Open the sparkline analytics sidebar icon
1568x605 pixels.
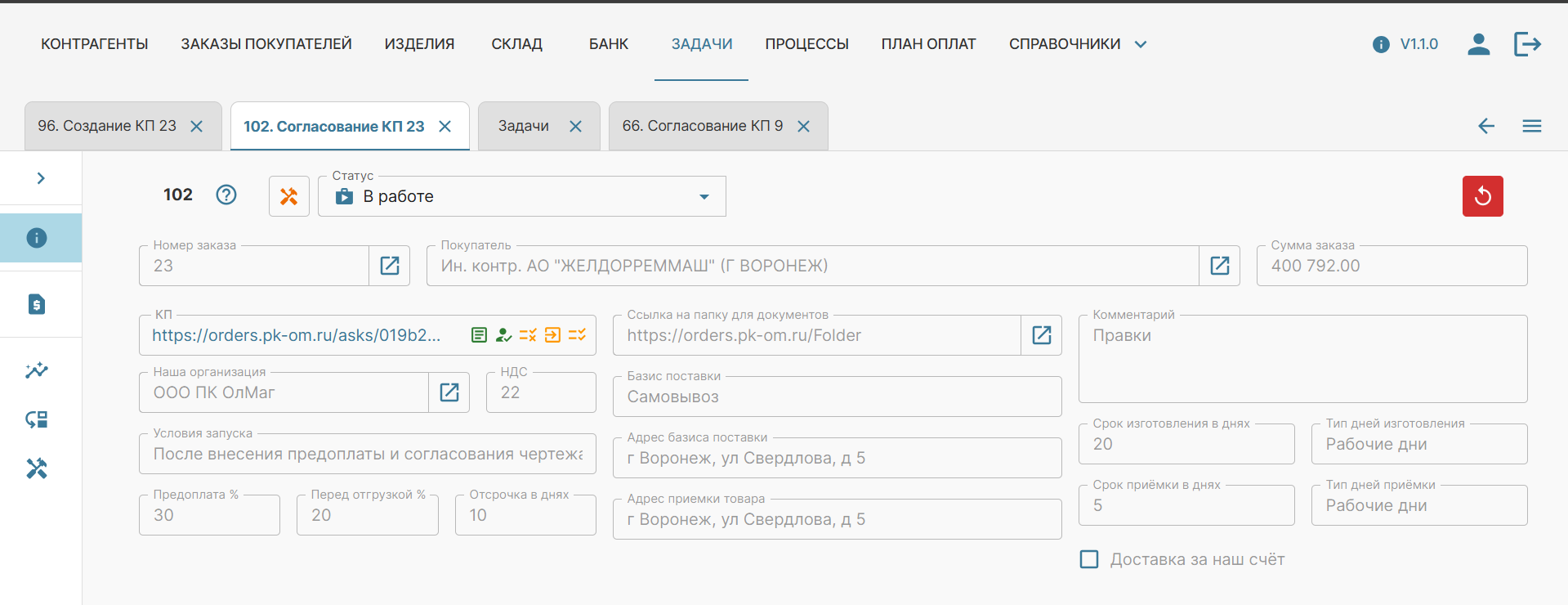37,370
